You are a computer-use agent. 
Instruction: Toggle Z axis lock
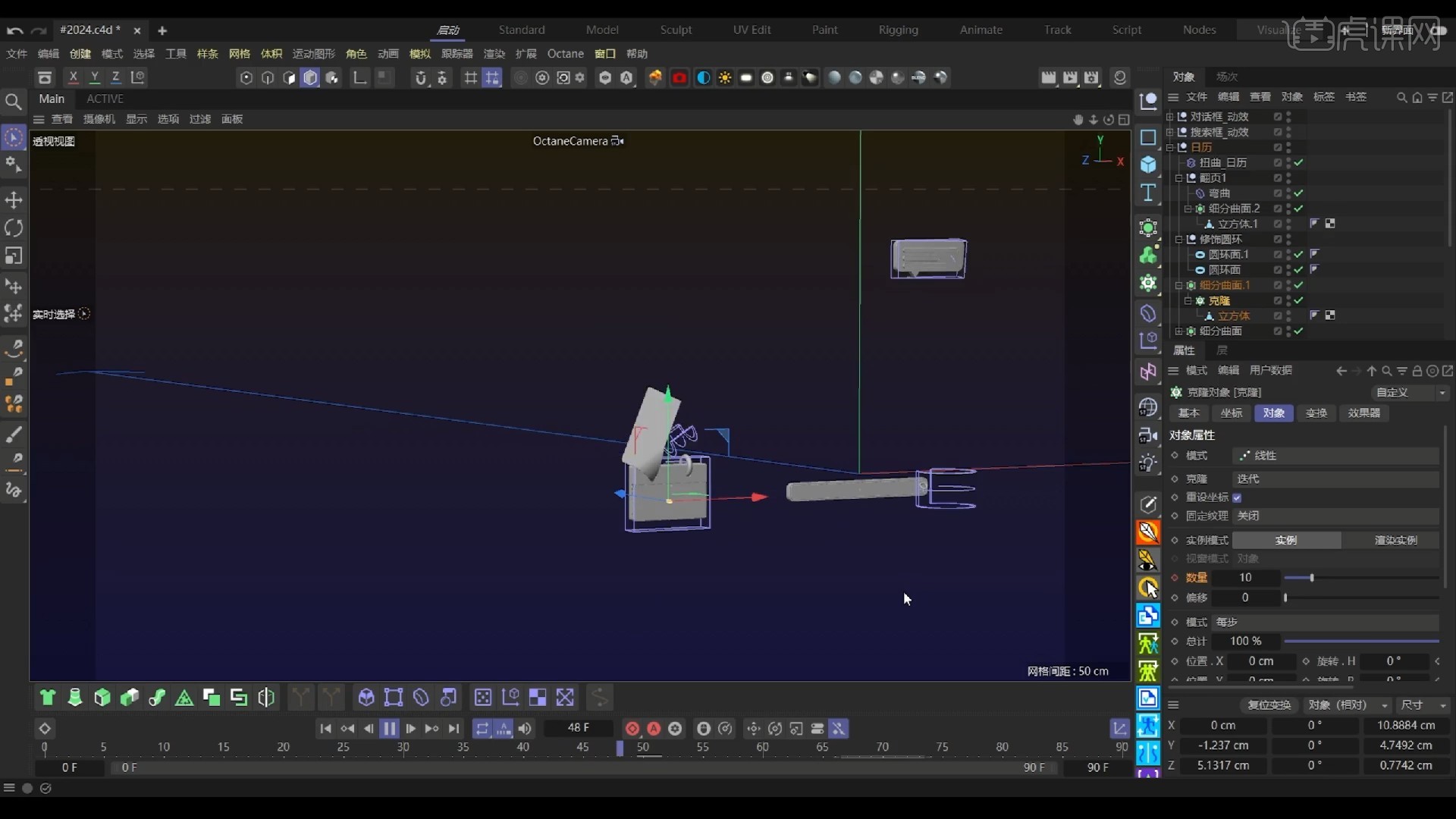coord(115,77)
